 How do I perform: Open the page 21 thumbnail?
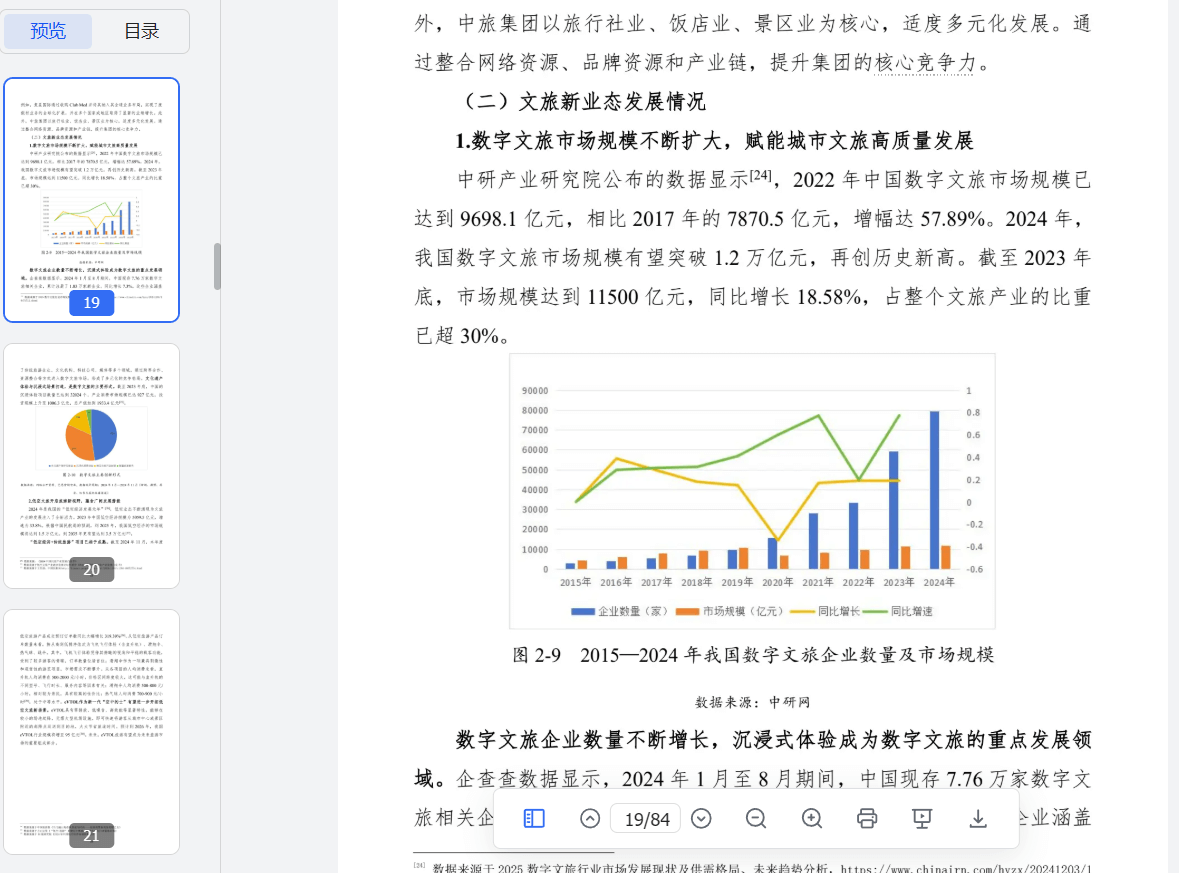(x=91, y=731)
